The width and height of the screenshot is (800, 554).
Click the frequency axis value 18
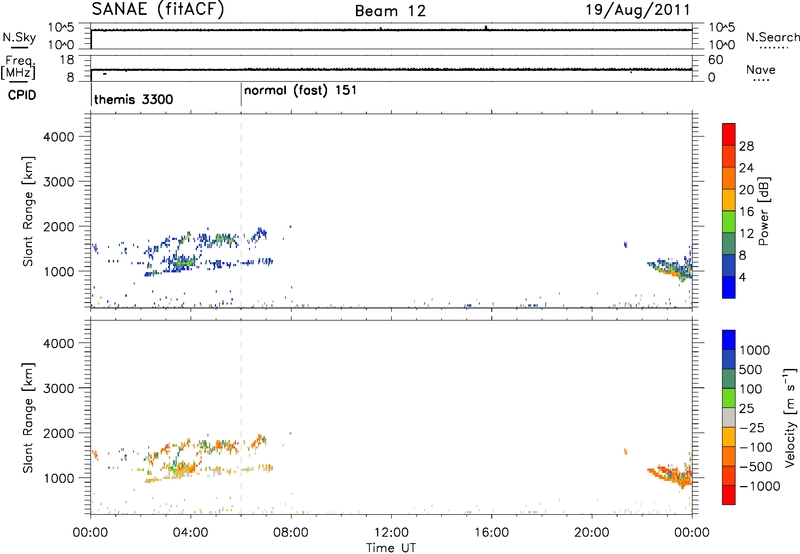pyautogui.click(x=67, y=60)
